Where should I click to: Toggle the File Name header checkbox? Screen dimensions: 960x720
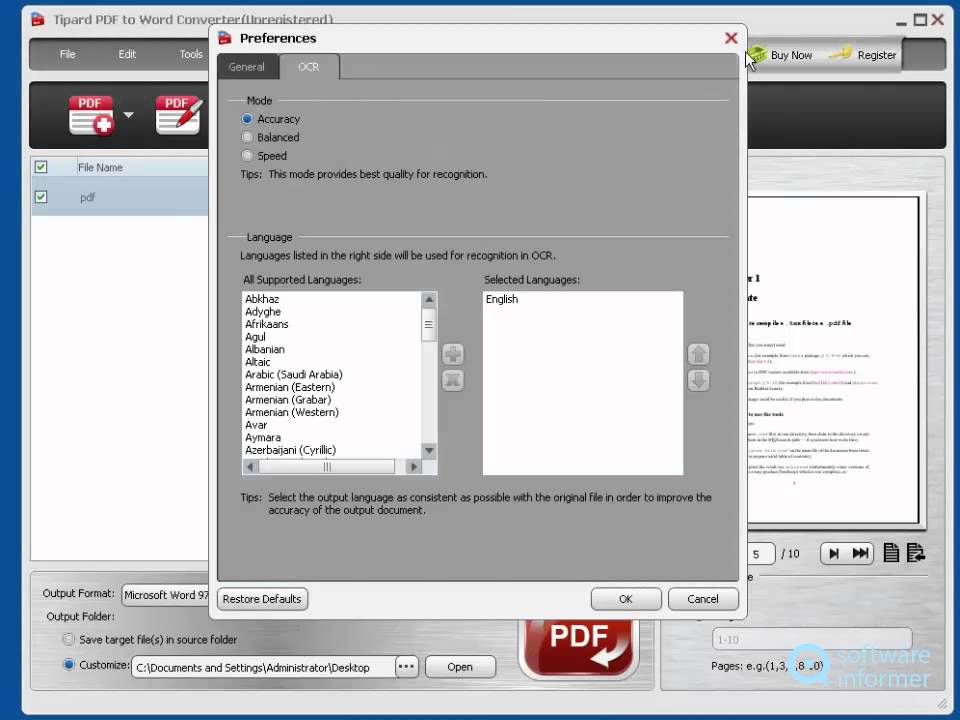(41, 167)
